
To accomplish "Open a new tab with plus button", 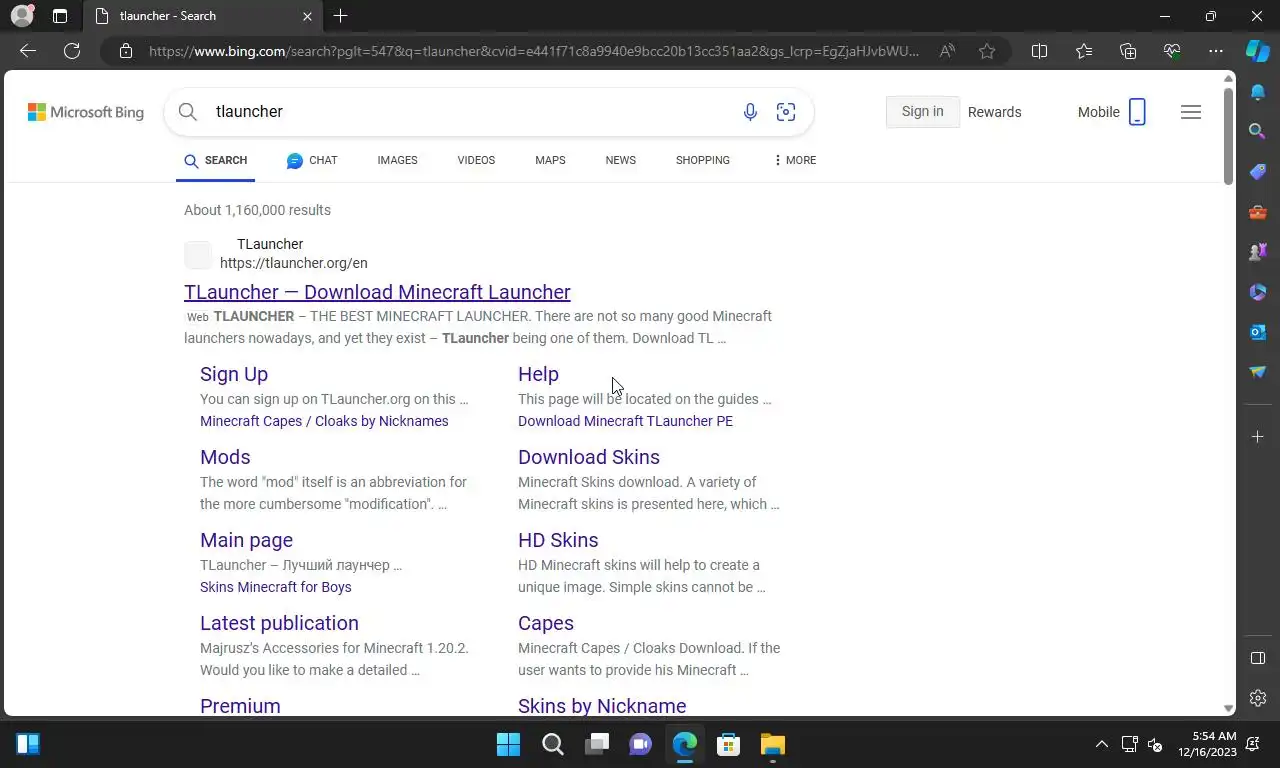I will [340, 16].
